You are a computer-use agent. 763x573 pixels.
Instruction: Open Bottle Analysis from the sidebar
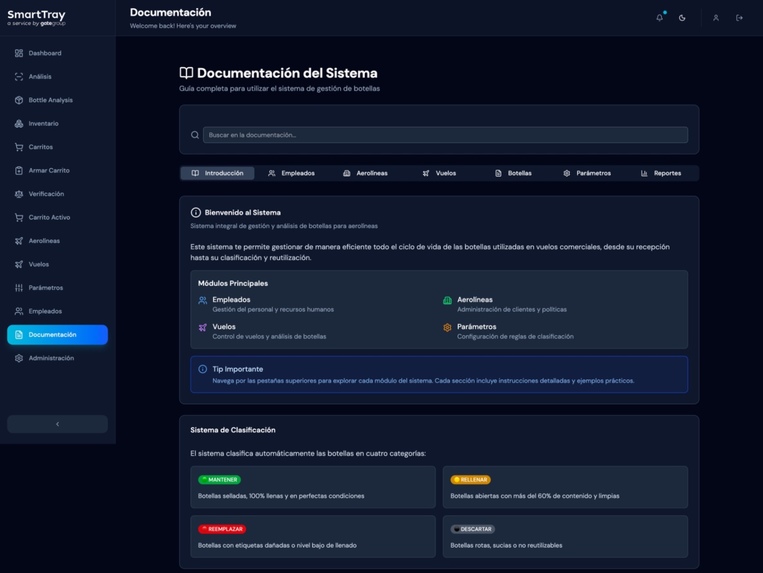pyautogui.click(x=57, y=100)
